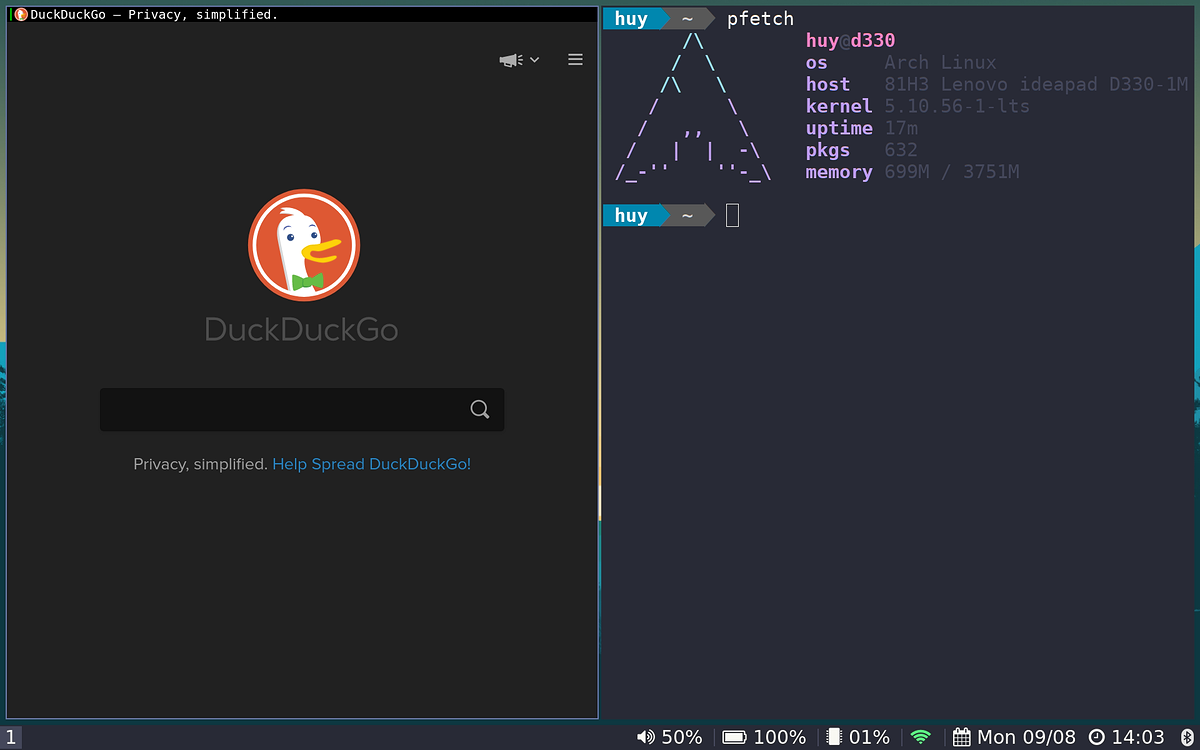Click the memory value 699M / 3751M

point(952,172)
